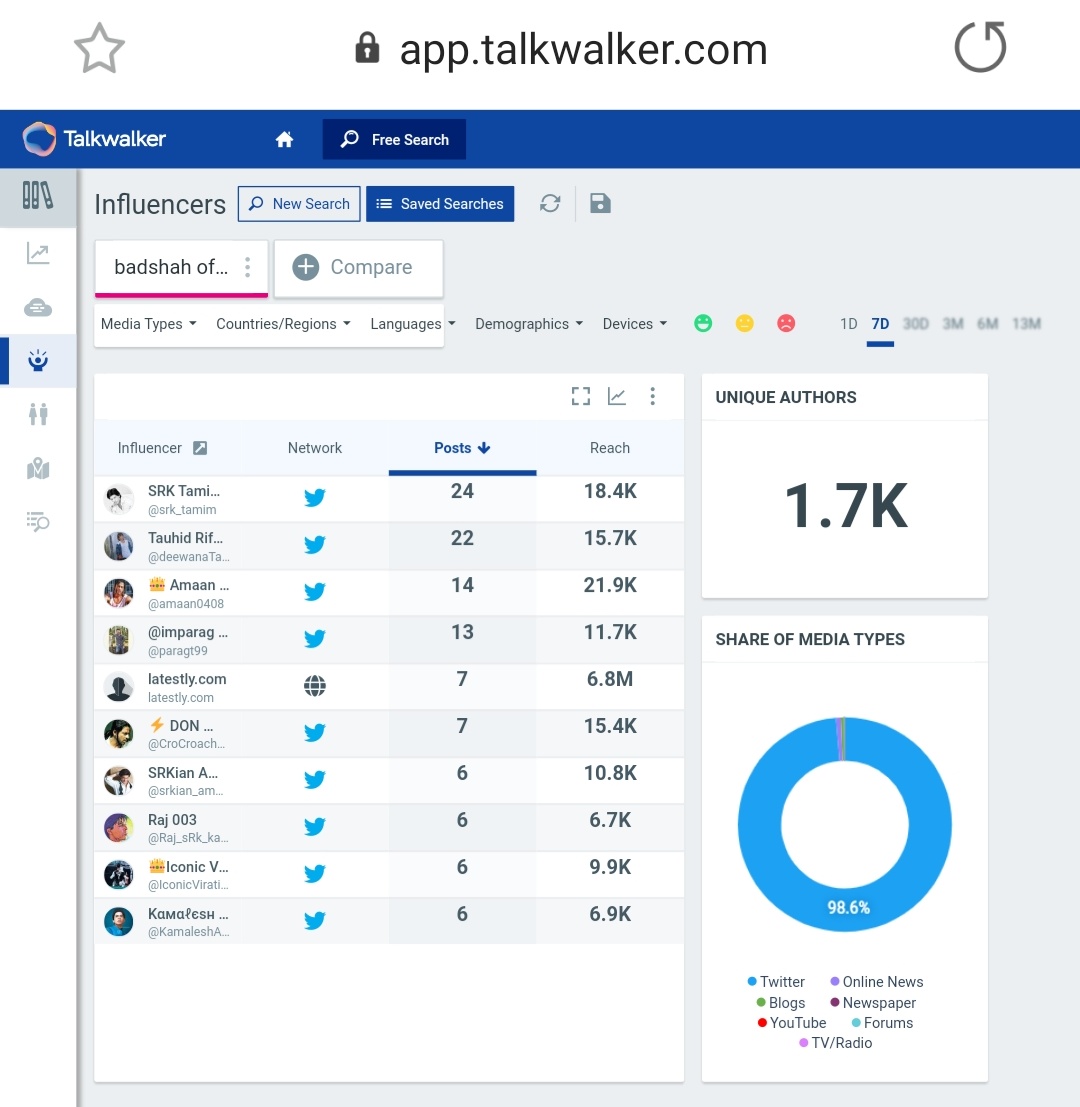Viewport: 1080px width, 1107px height.
Task: Open Saved Searches
Action: pyautogui.click(x=440, y=203)
